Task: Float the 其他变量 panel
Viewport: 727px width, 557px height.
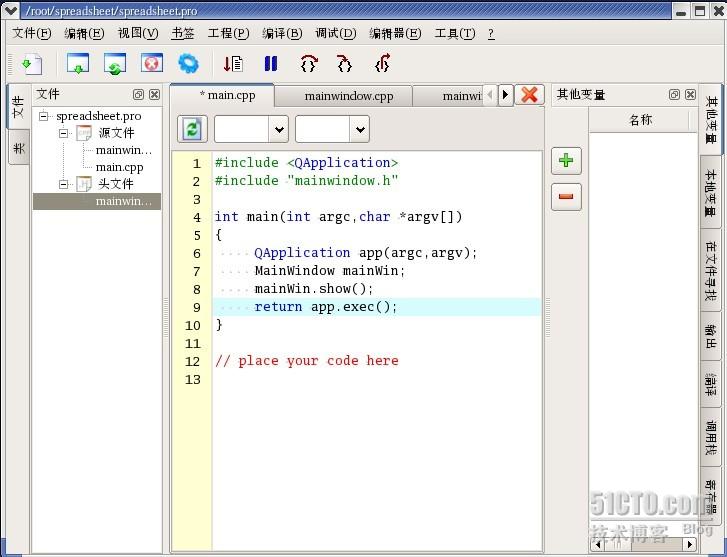Action: (x=674, y=95)
